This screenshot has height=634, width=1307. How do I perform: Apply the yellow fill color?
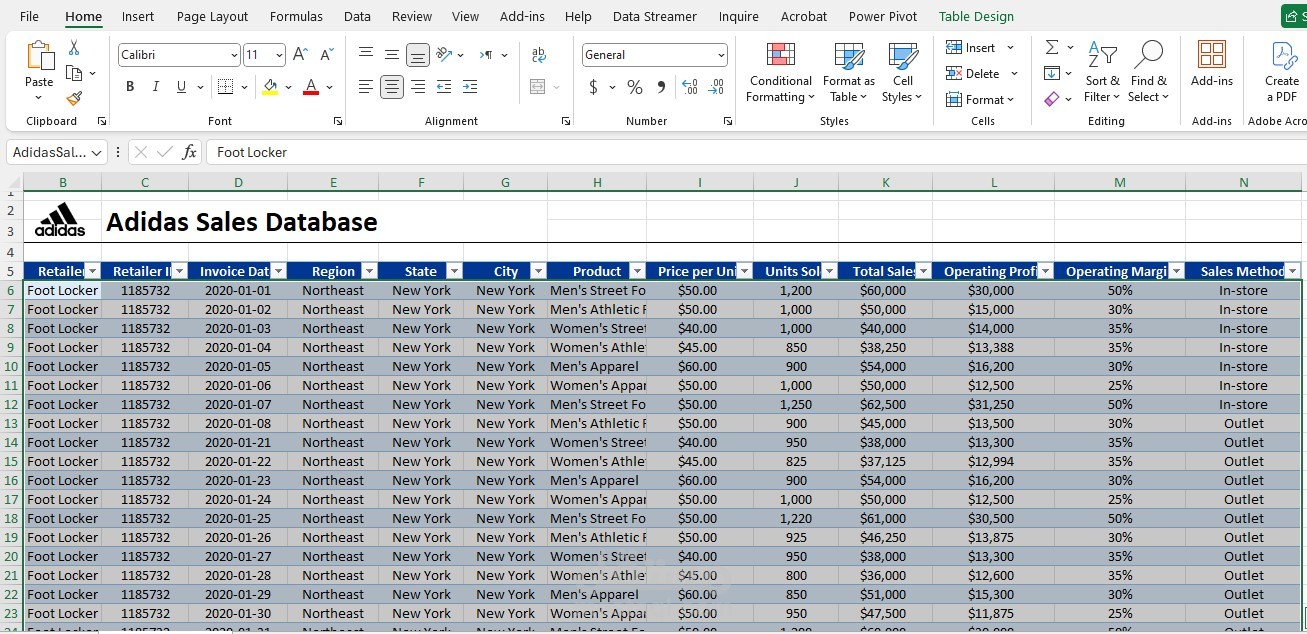[270, 87]
